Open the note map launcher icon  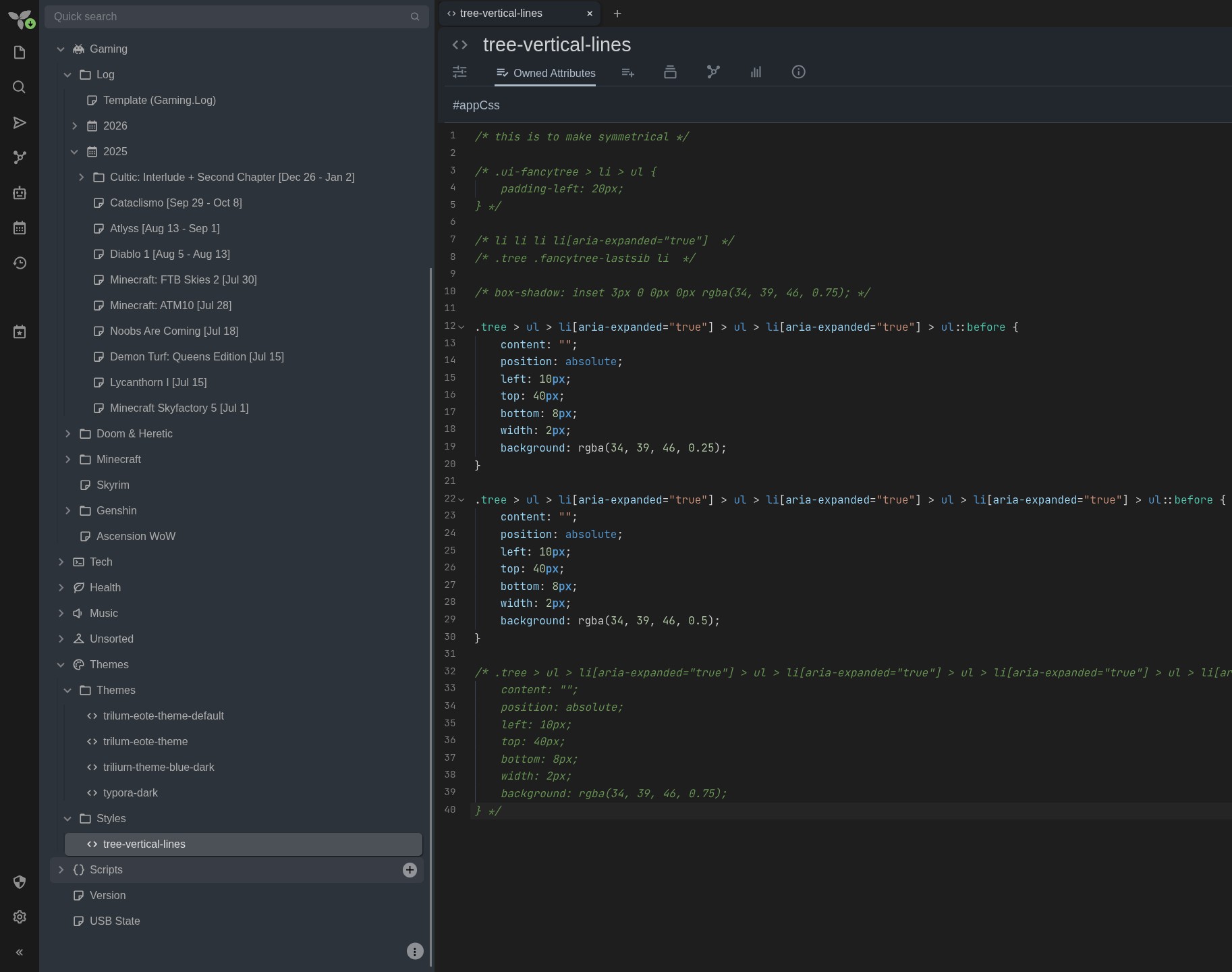(x=20, y=157)
